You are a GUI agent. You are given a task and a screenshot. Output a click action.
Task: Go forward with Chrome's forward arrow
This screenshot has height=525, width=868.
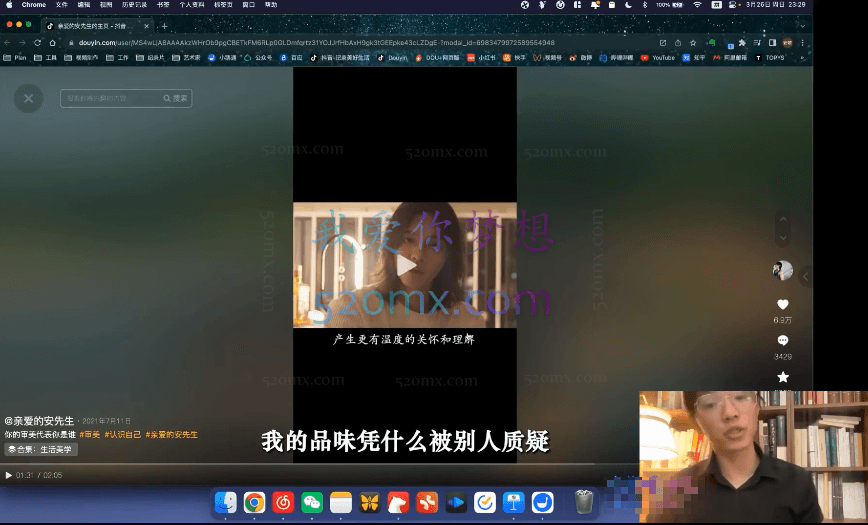pyautogui.click(x=22, y=43)
